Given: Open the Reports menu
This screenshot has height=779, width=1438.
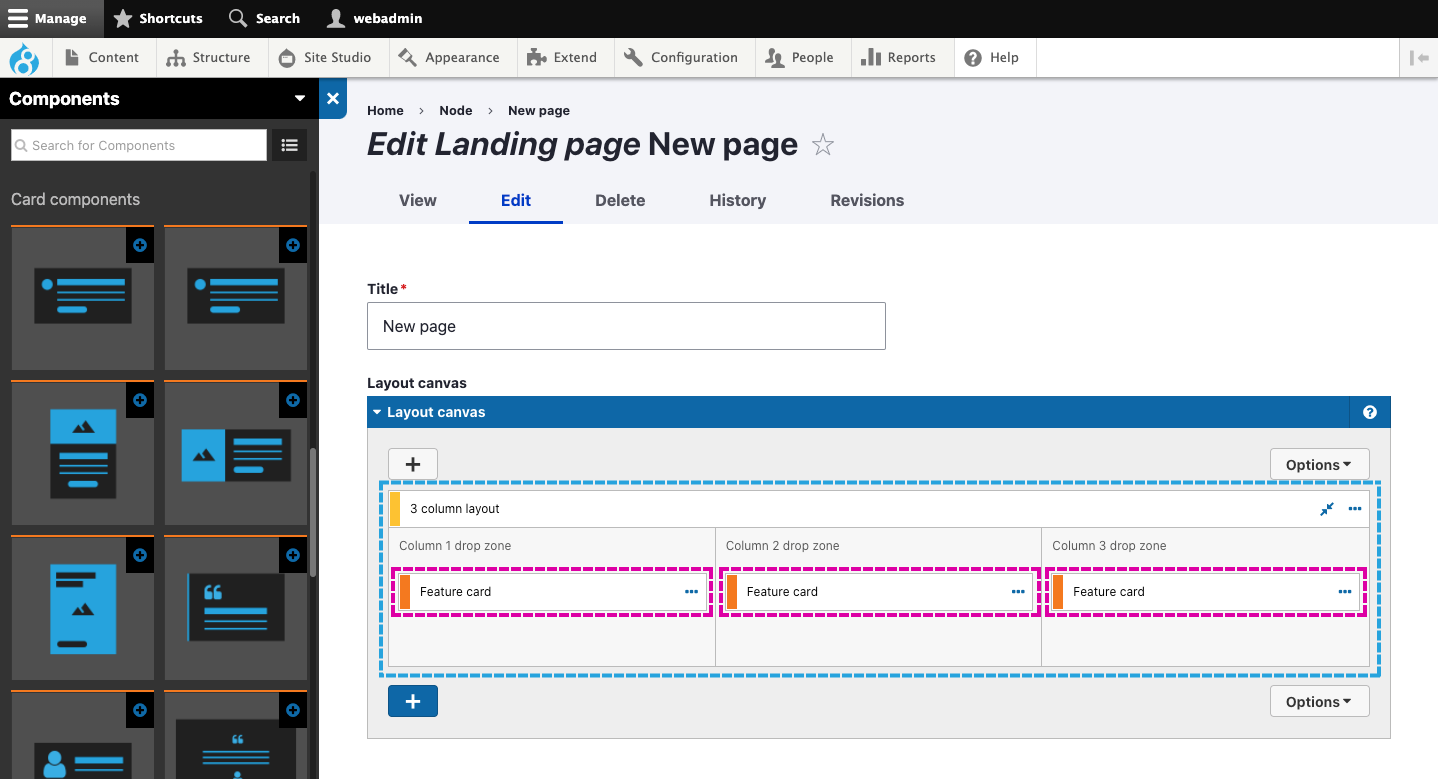Looking at the screenshot, I should click(x=899, y=57).
